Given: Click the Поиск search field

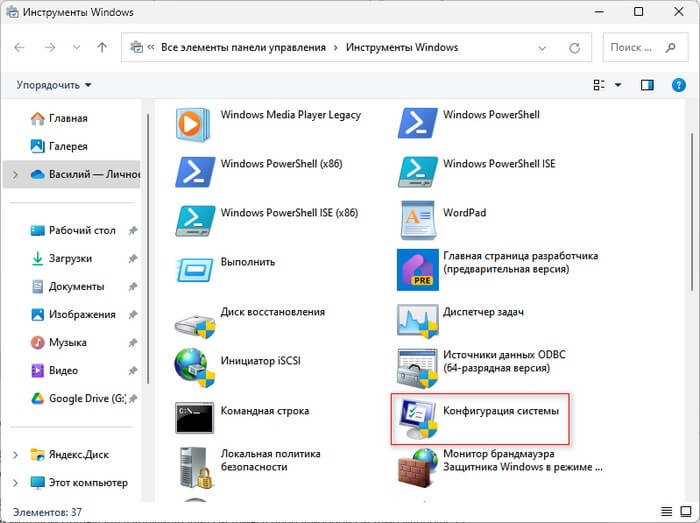Looking at the screenshot, I should click(645, 47).
